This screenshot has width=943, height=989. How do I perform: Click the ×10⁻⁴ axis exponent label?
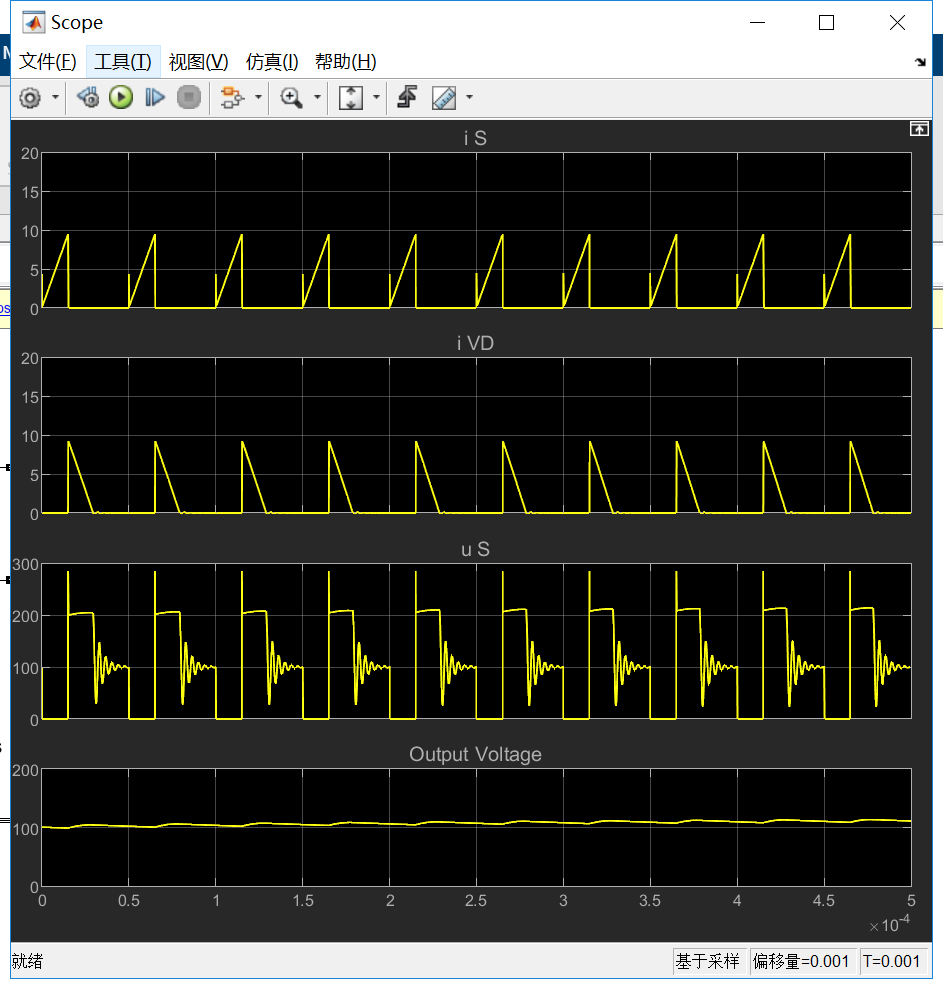(890, 924)
